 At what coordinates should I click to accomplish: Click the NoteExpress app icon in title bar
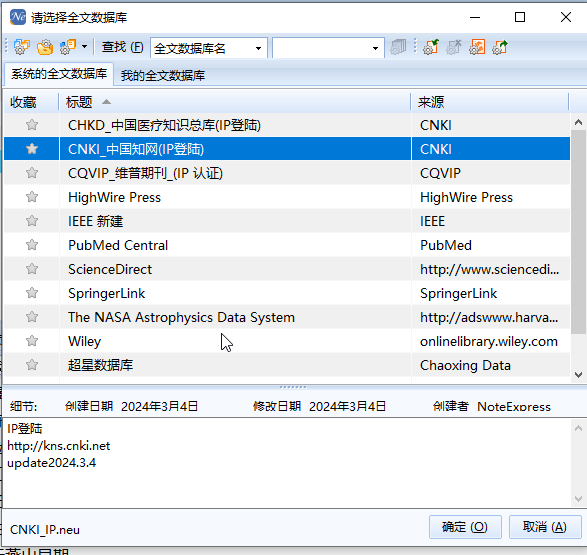coord(18,17)
